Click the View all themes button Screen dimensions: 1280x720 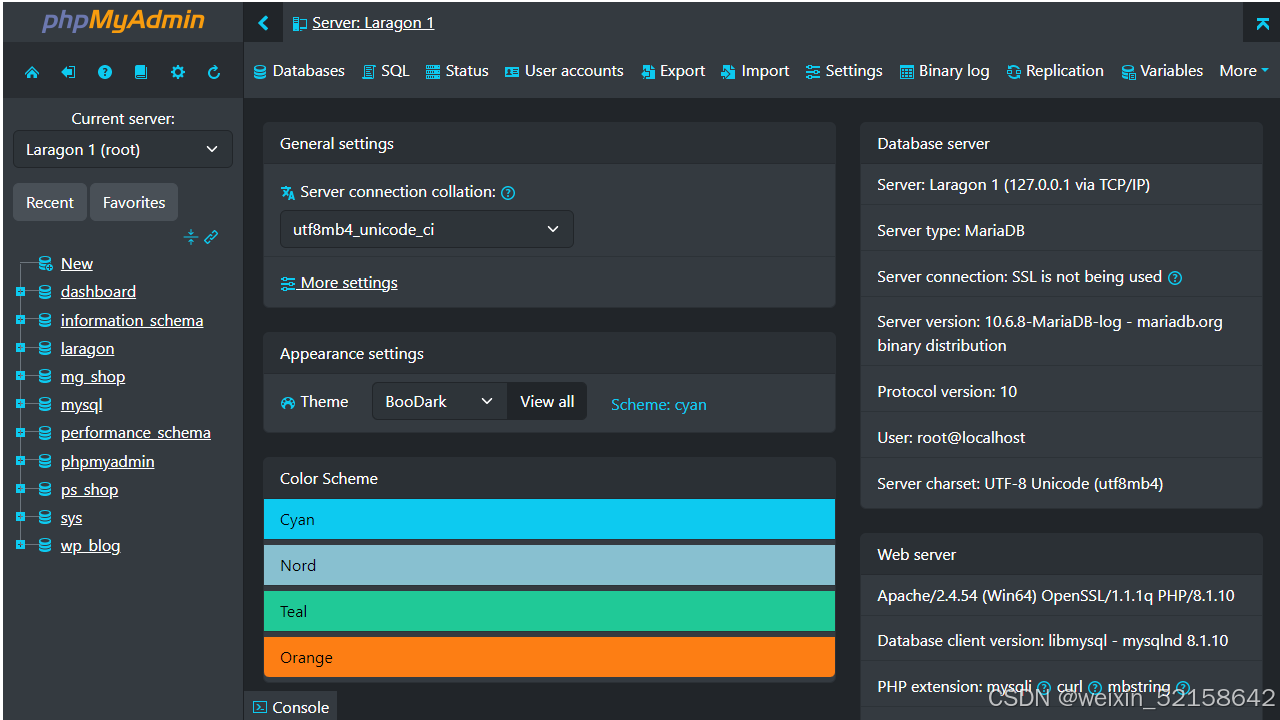tap(547, 402)
